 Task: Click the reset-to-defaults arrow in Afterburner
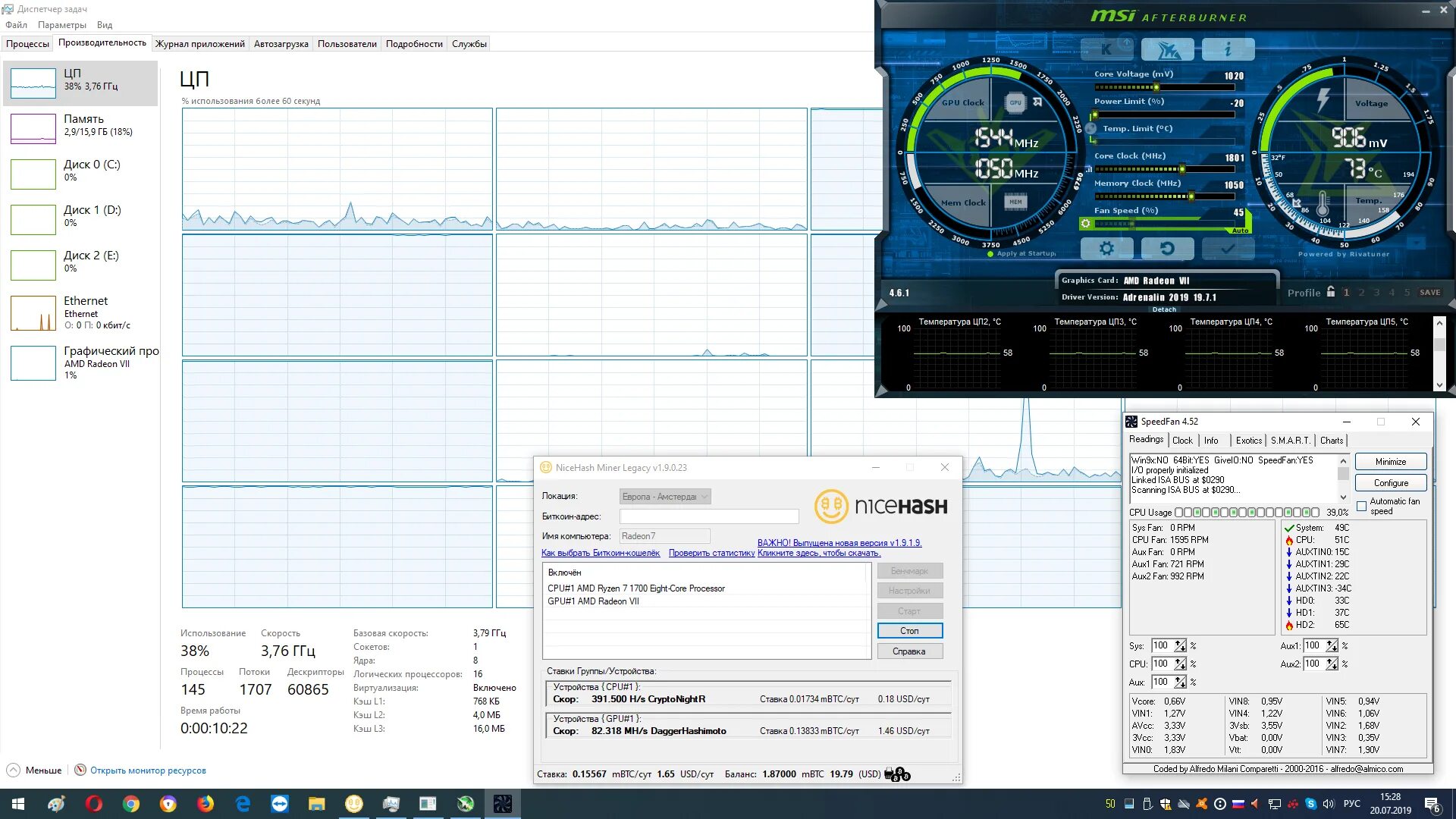pos(1167,248)
